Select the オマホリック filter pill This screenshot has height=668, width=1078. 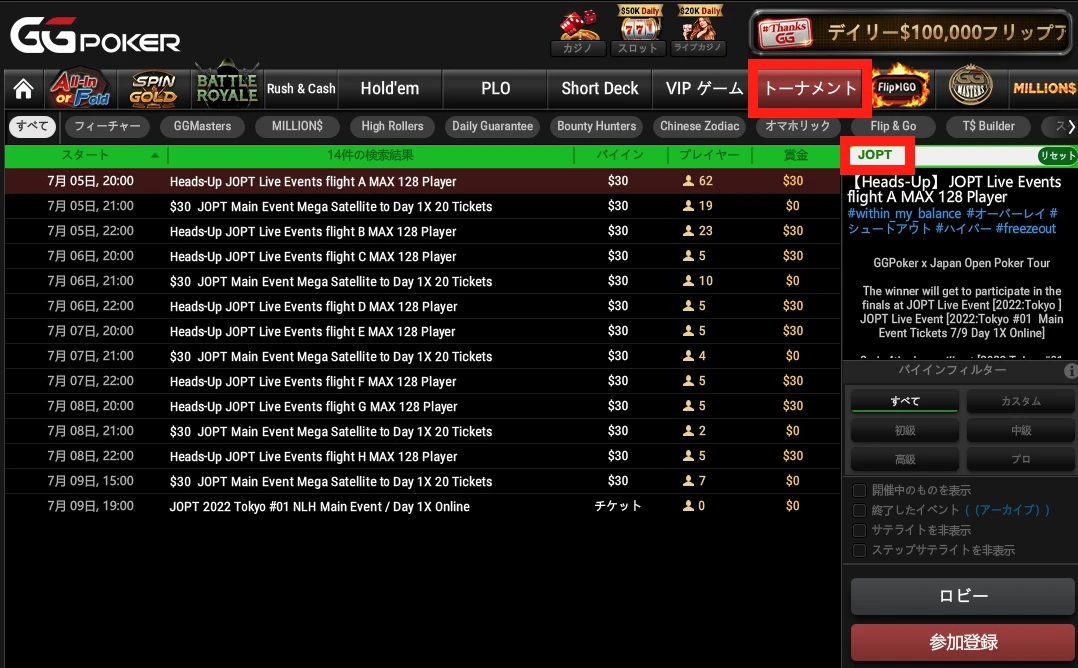click(x=798, y=126)
